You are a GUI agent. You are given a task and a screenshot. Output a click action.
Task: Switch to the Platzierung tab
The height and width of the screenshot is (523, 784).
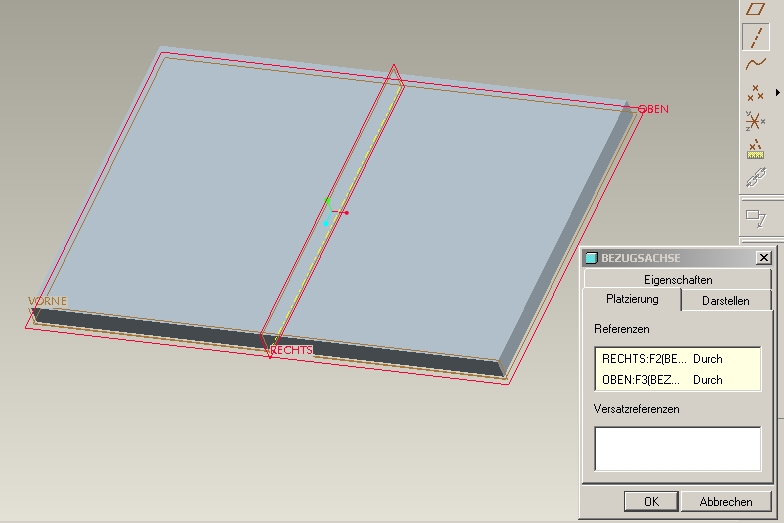click(x=632, y=299)
